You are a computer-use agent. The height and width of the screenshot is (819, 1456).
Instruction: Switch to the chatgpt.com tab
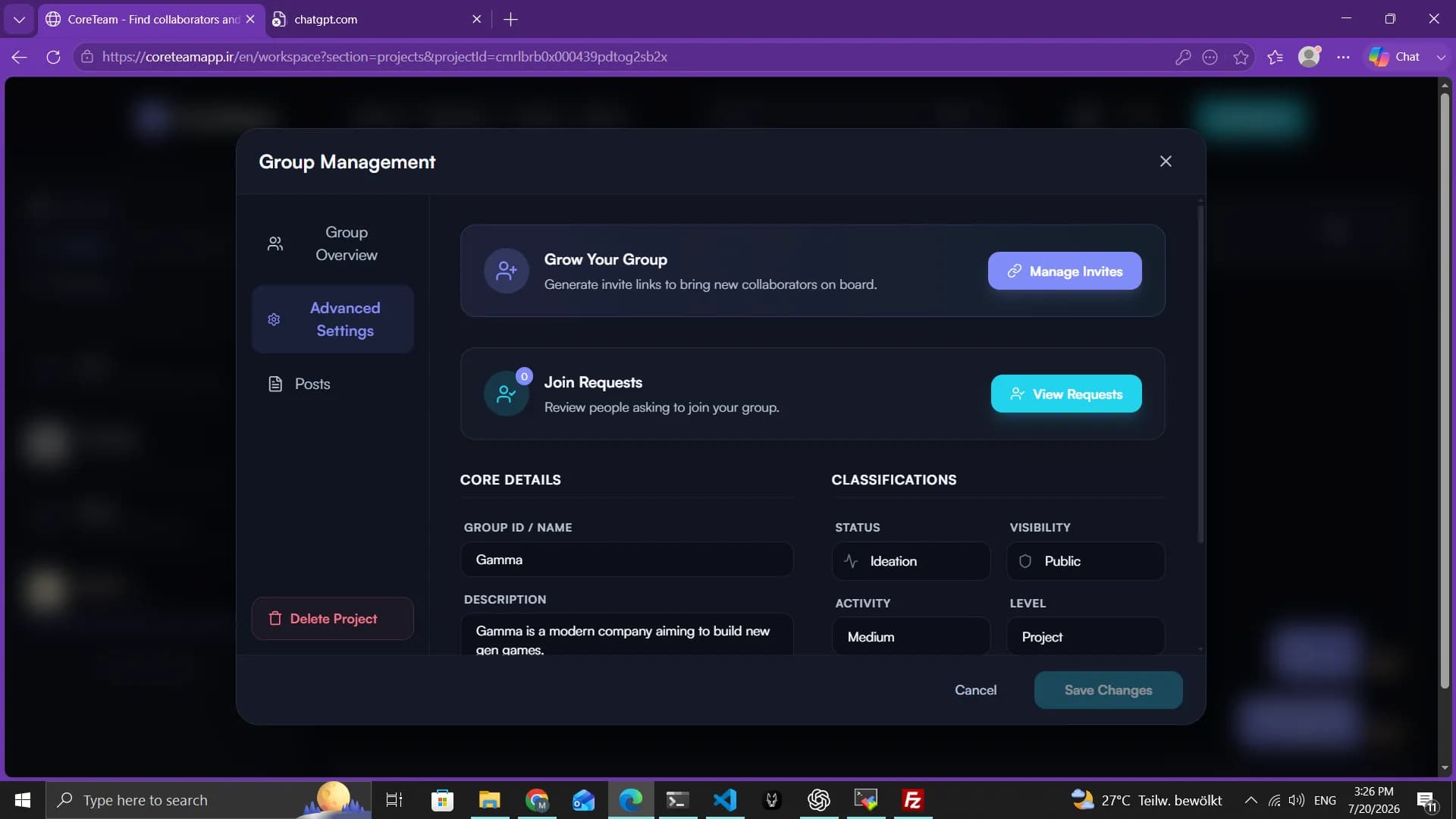(x=377, y=19)
